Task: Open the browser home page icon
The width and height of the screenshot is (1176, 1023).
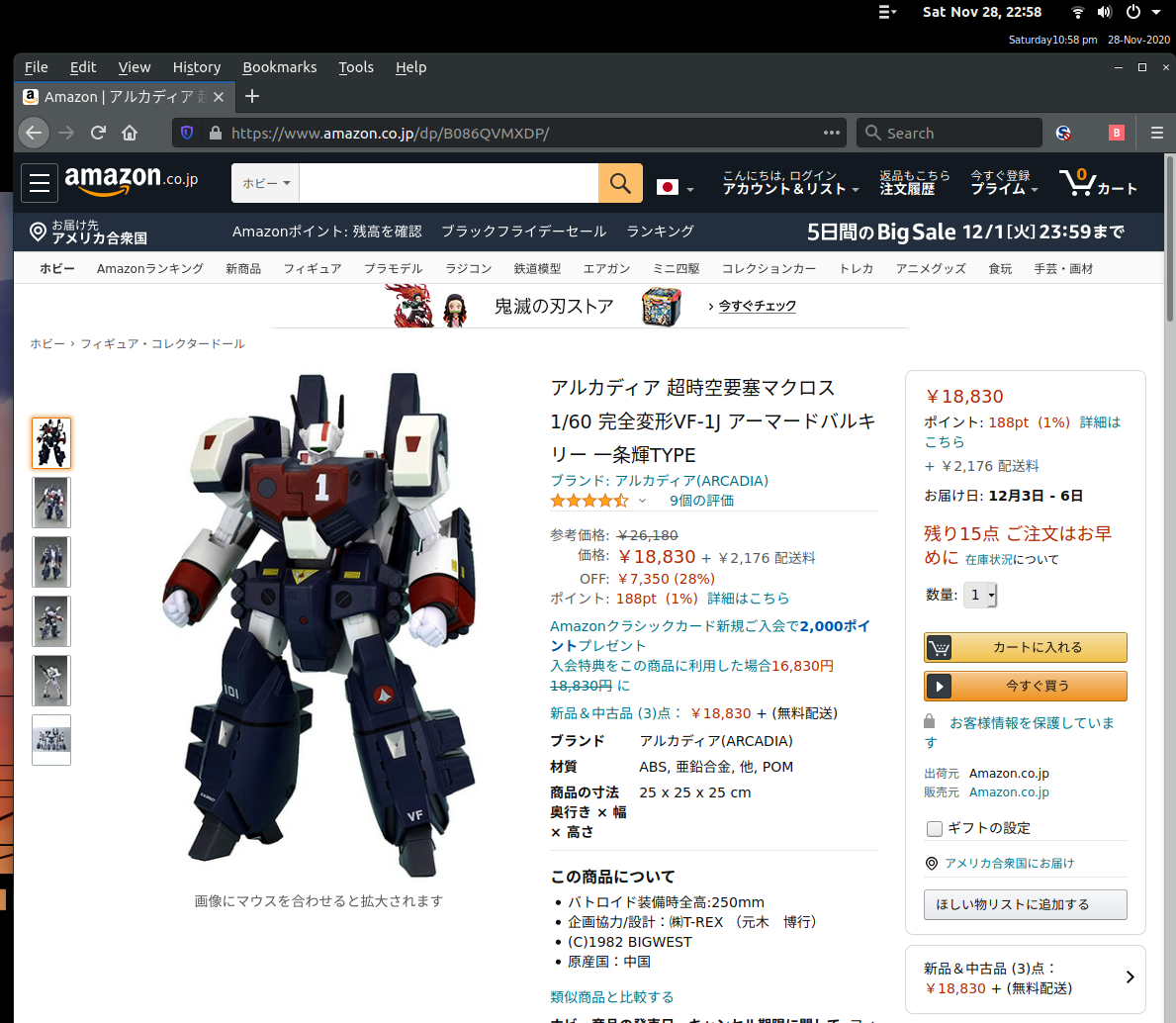Action: tap(130, 133)
